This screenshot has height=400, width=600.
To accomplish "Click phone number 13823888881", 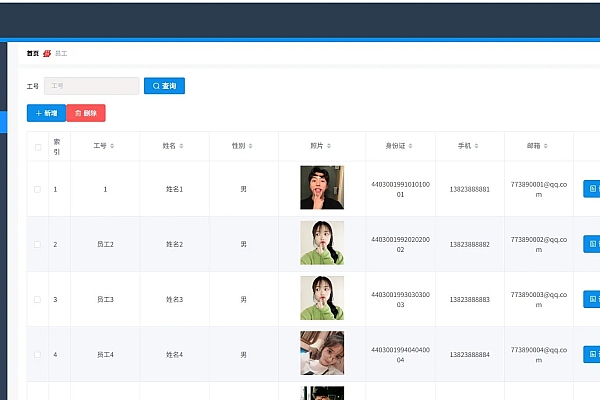I will pos(470,189).
